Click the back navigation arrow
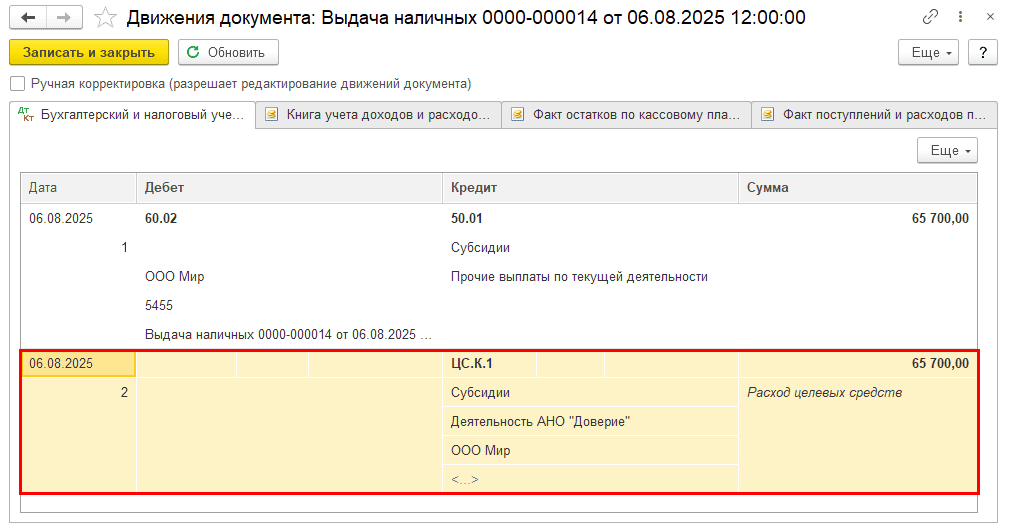This screenshot has height=530, width=1009. coord(29,18)
